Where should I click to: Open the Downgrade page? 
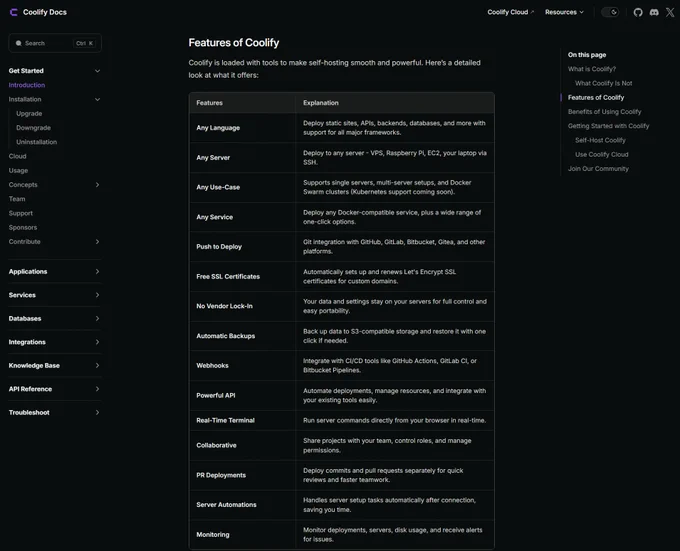coord(33,128)
